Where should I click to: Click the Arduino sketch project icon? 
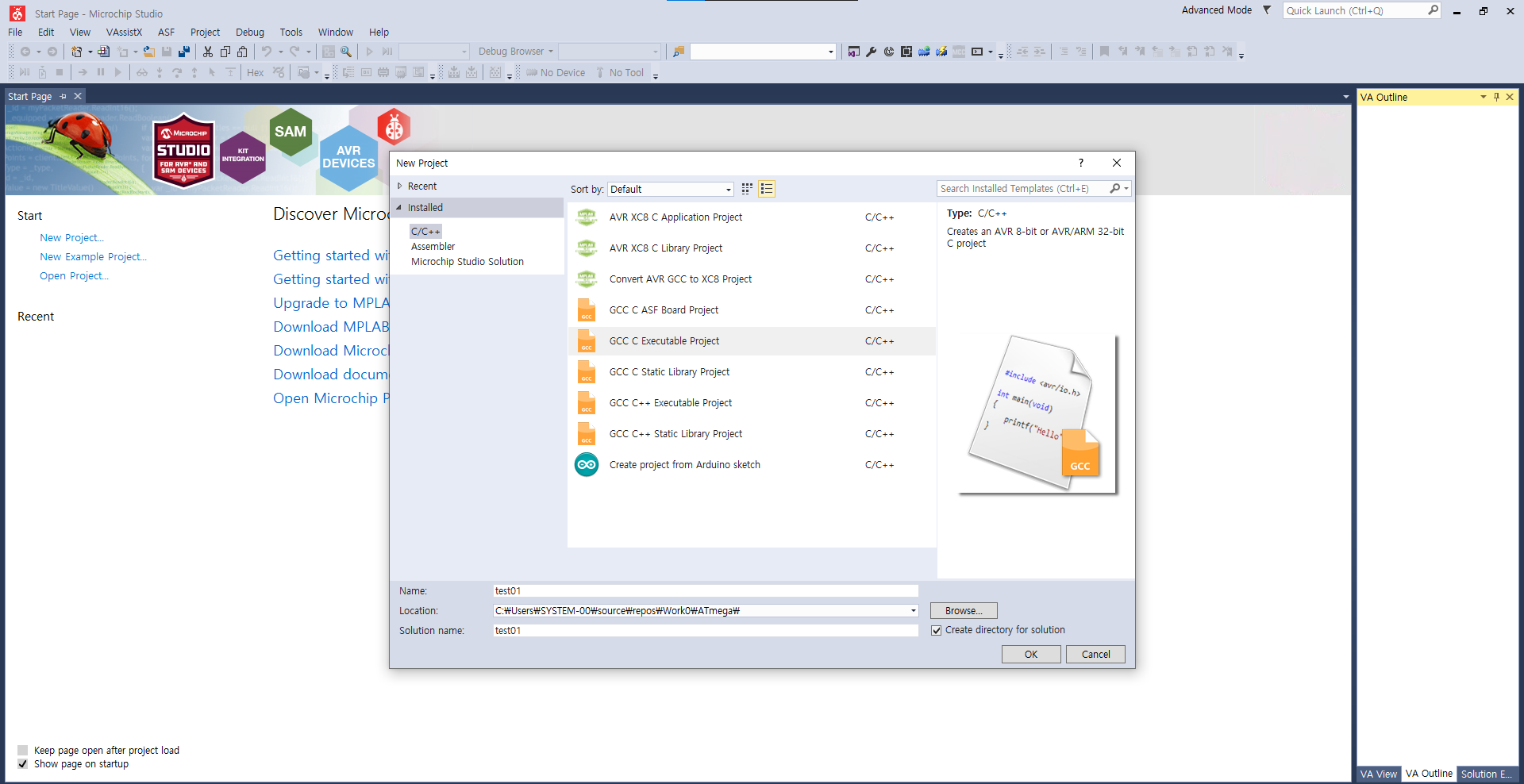pyautogui.click(x=587, y=465)
